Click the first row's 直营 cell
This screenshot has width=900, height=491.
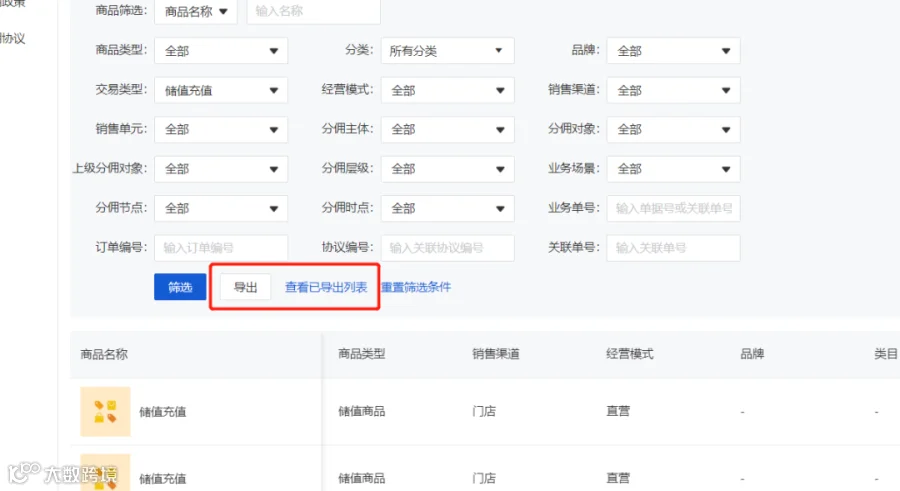pyautogui.click(x=618, y=411)
